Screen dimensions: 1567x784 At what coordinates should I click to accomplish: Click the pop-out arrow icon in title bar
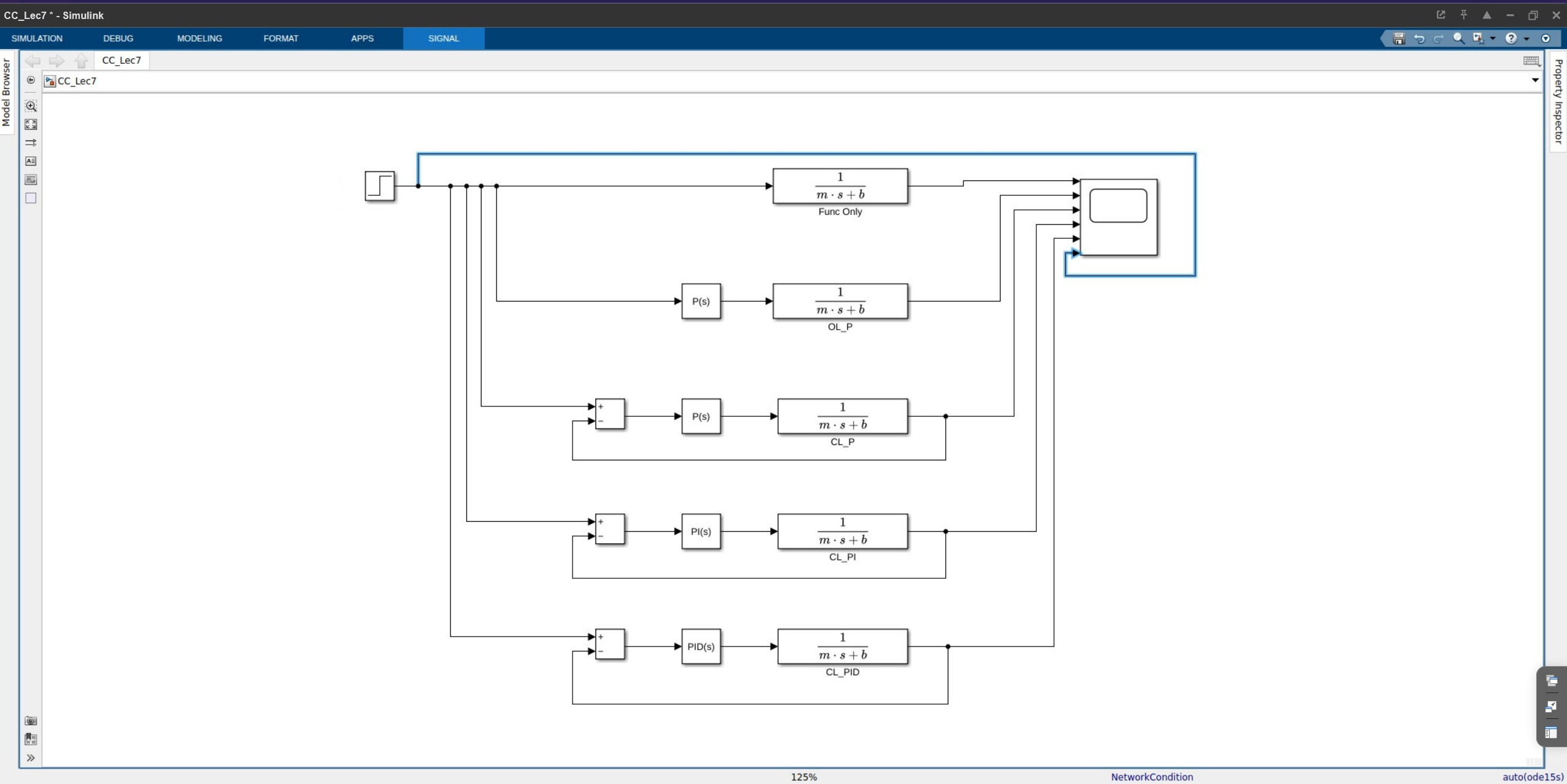(1440, 15)
